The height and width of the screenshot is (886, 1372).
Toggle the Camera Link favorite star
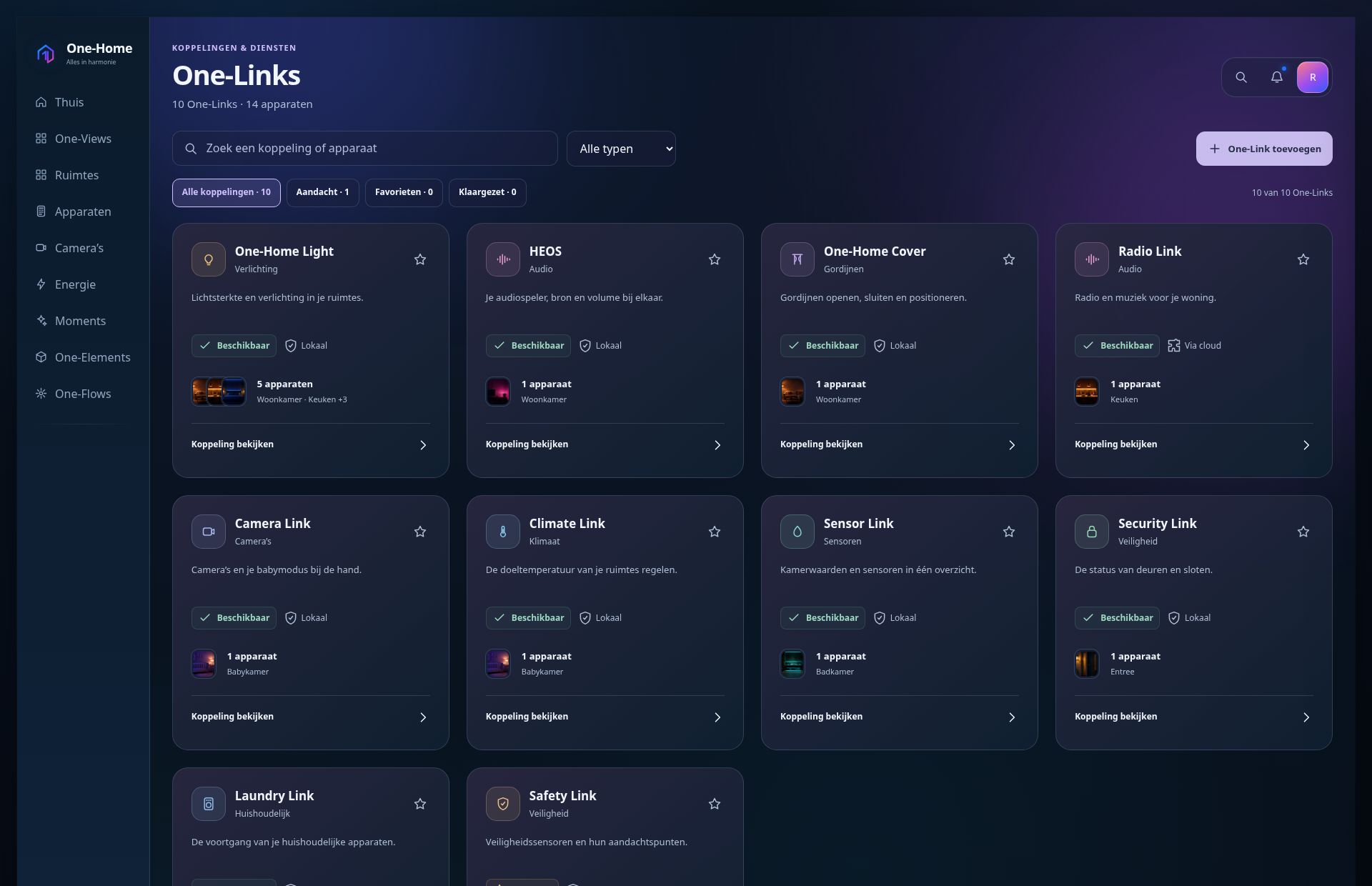[x=420, y=532]
